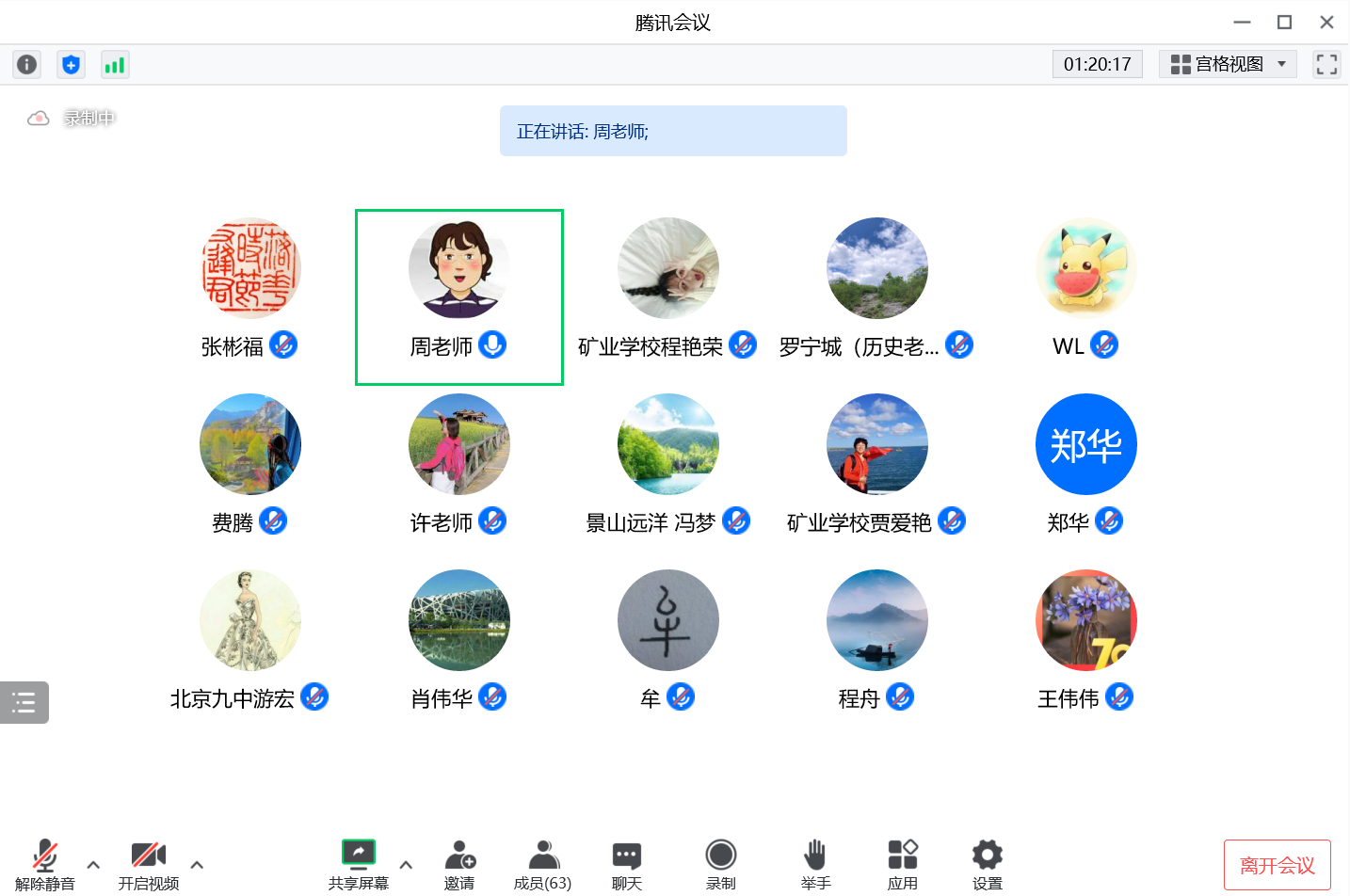
Task: Open the 成员(63) members list
Action: 543,864
